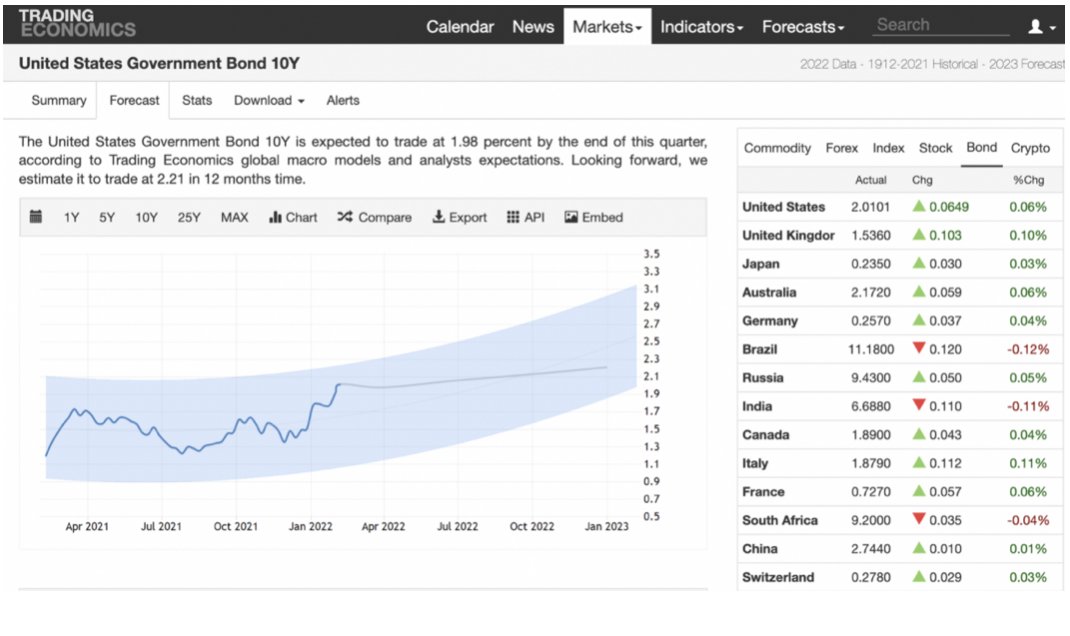Screen dimensions: 1070x636
Task: Open the United Kingdom bond link
Action: (788, 235)
